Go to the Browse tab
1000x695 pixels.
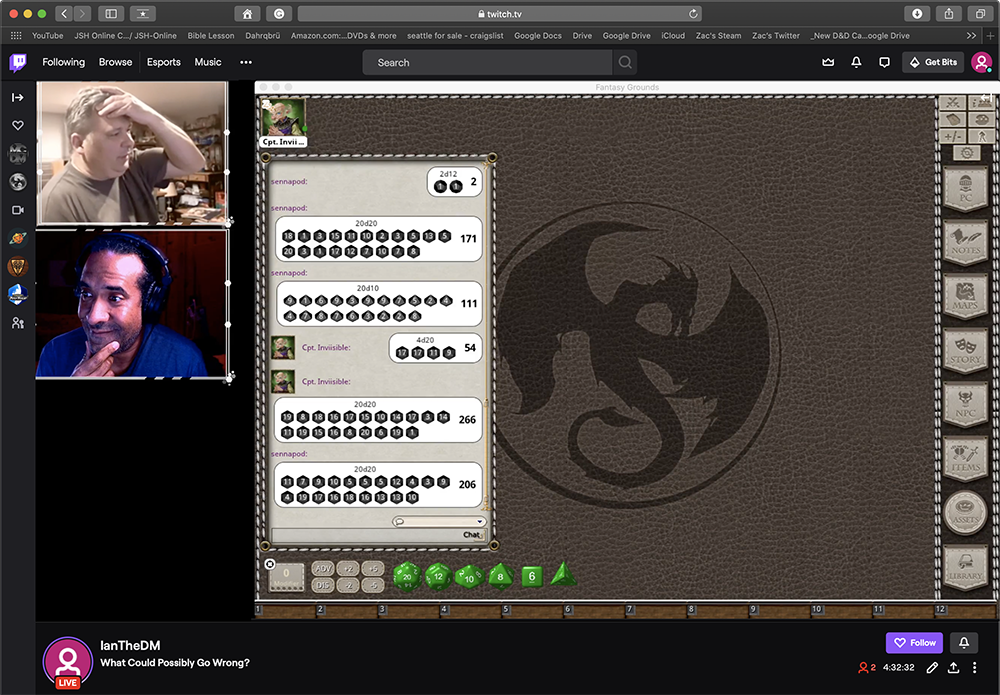(115, 62)
